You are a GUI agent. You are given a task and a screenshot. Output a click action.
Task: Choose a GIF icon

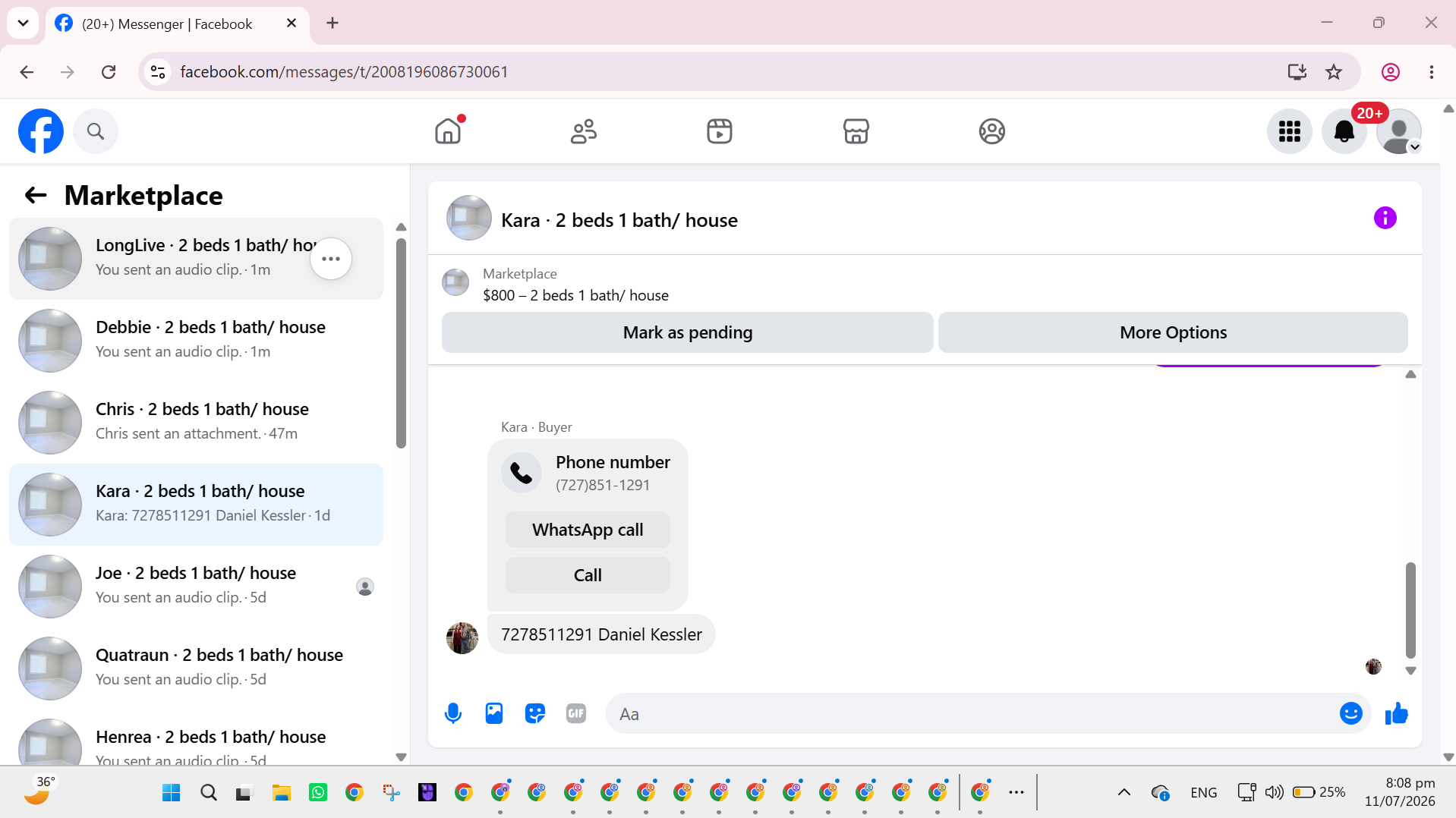coord(576,713)
